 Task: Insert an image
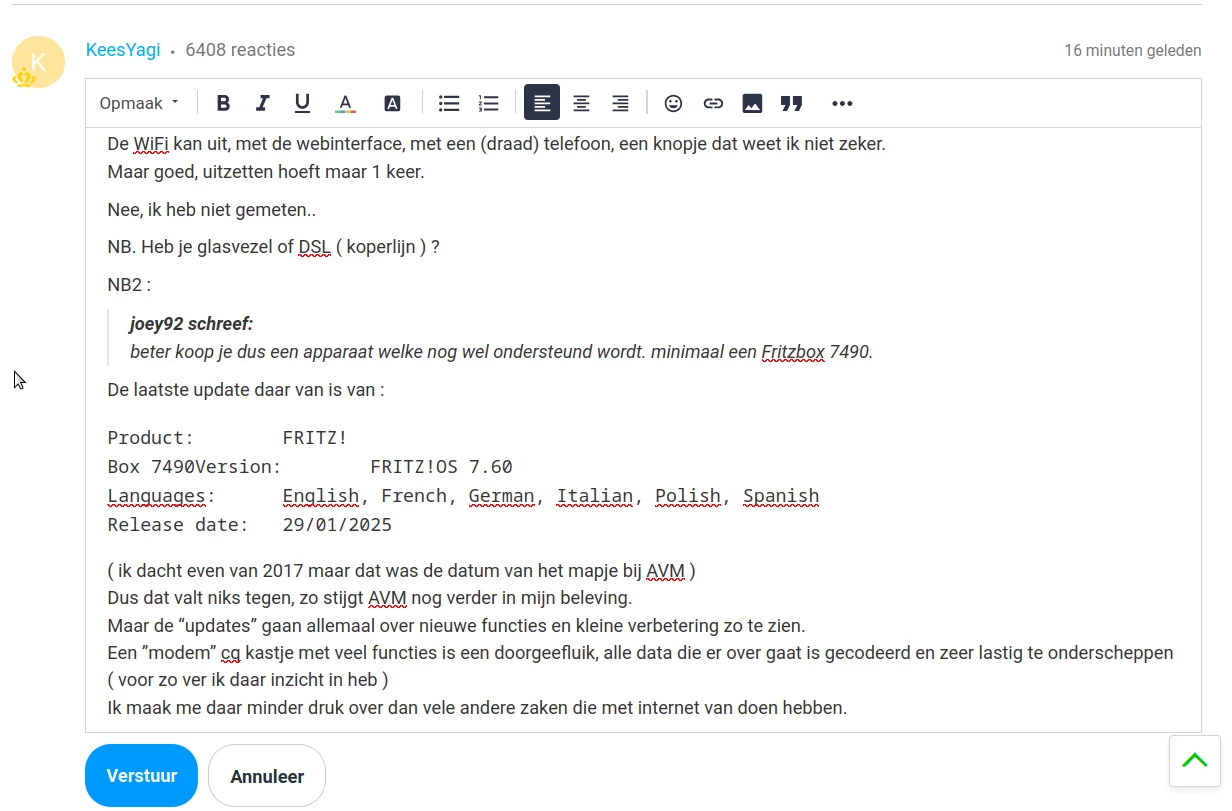752,103
